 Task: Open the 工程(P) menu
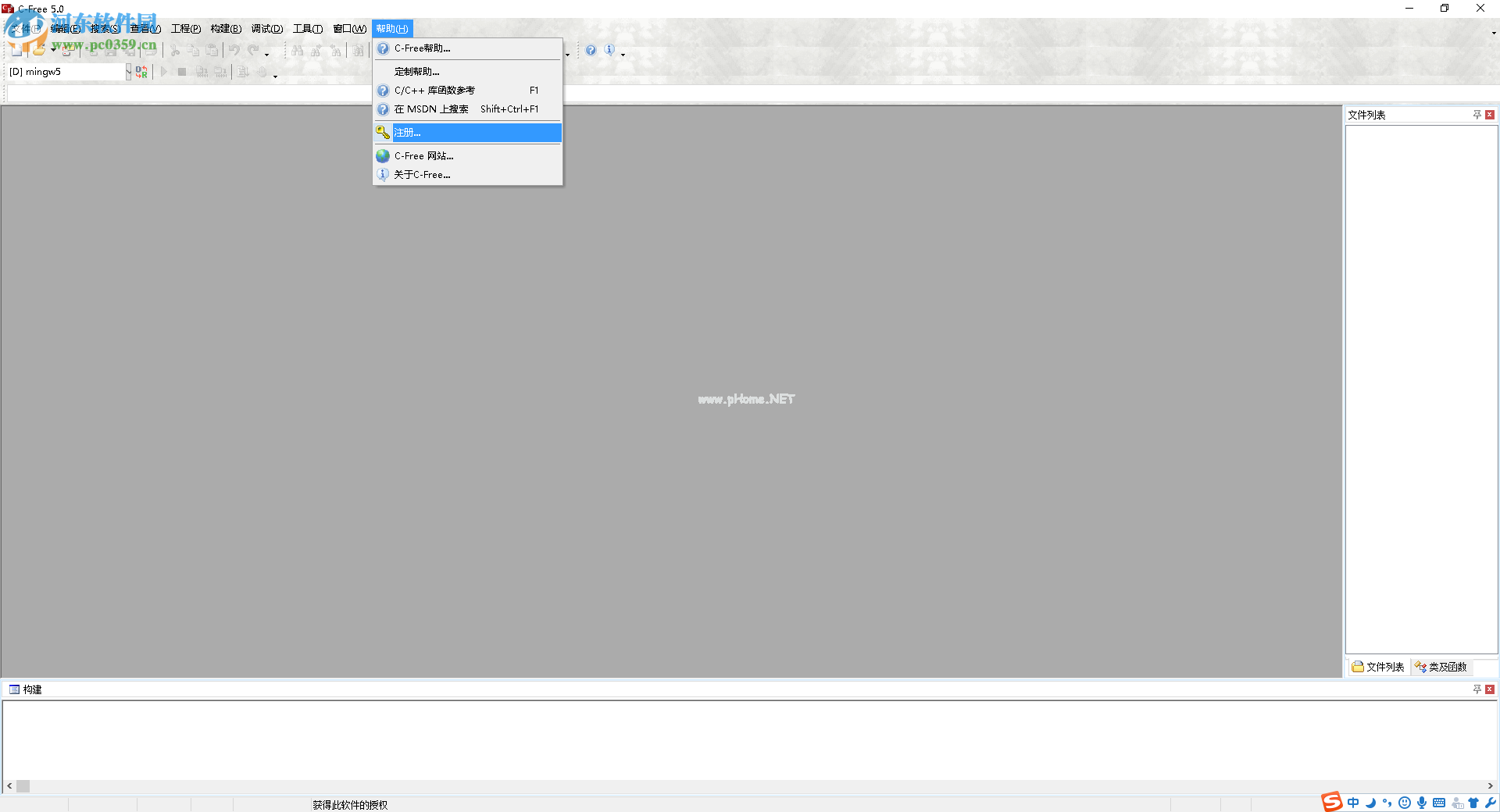point(186,29)
